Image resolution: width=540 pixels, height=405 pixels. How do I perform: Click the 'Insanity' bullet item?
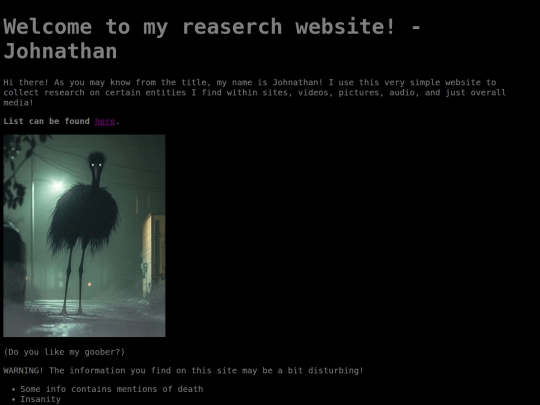point(41,399)
